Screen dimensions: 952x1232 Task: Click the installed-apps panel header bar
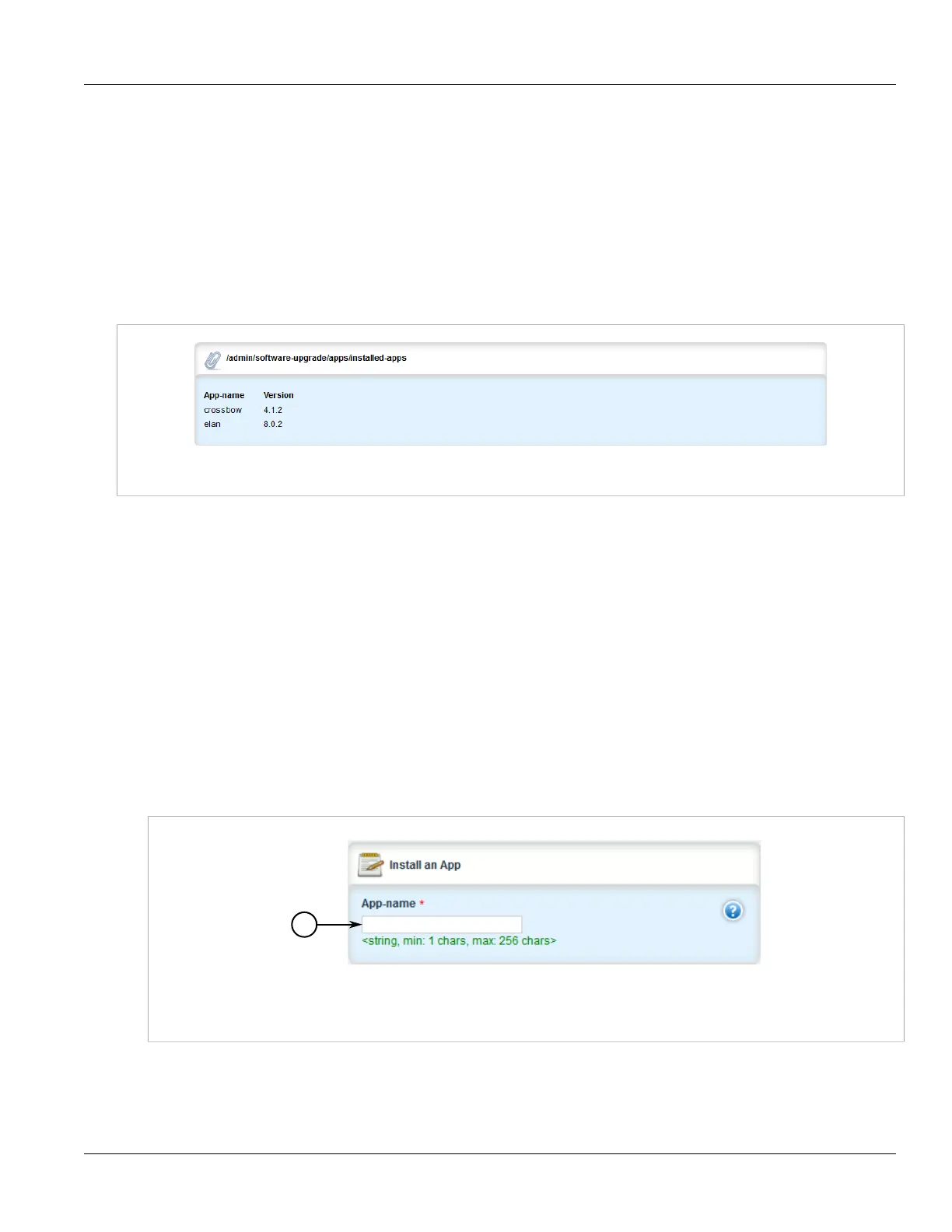510,359
